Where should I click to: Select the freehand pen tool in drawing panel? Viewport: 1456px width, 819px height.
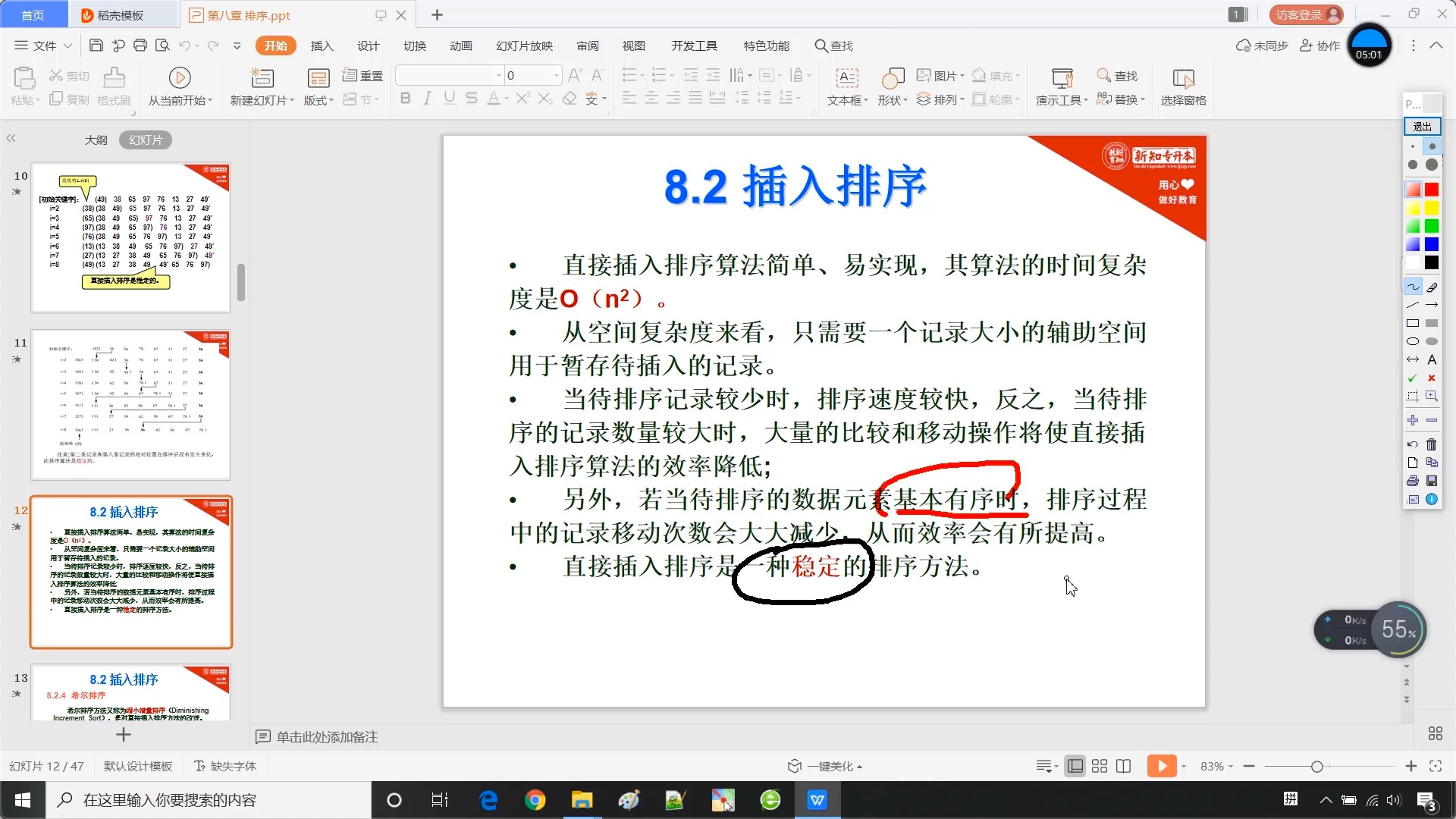[1413, 287]
